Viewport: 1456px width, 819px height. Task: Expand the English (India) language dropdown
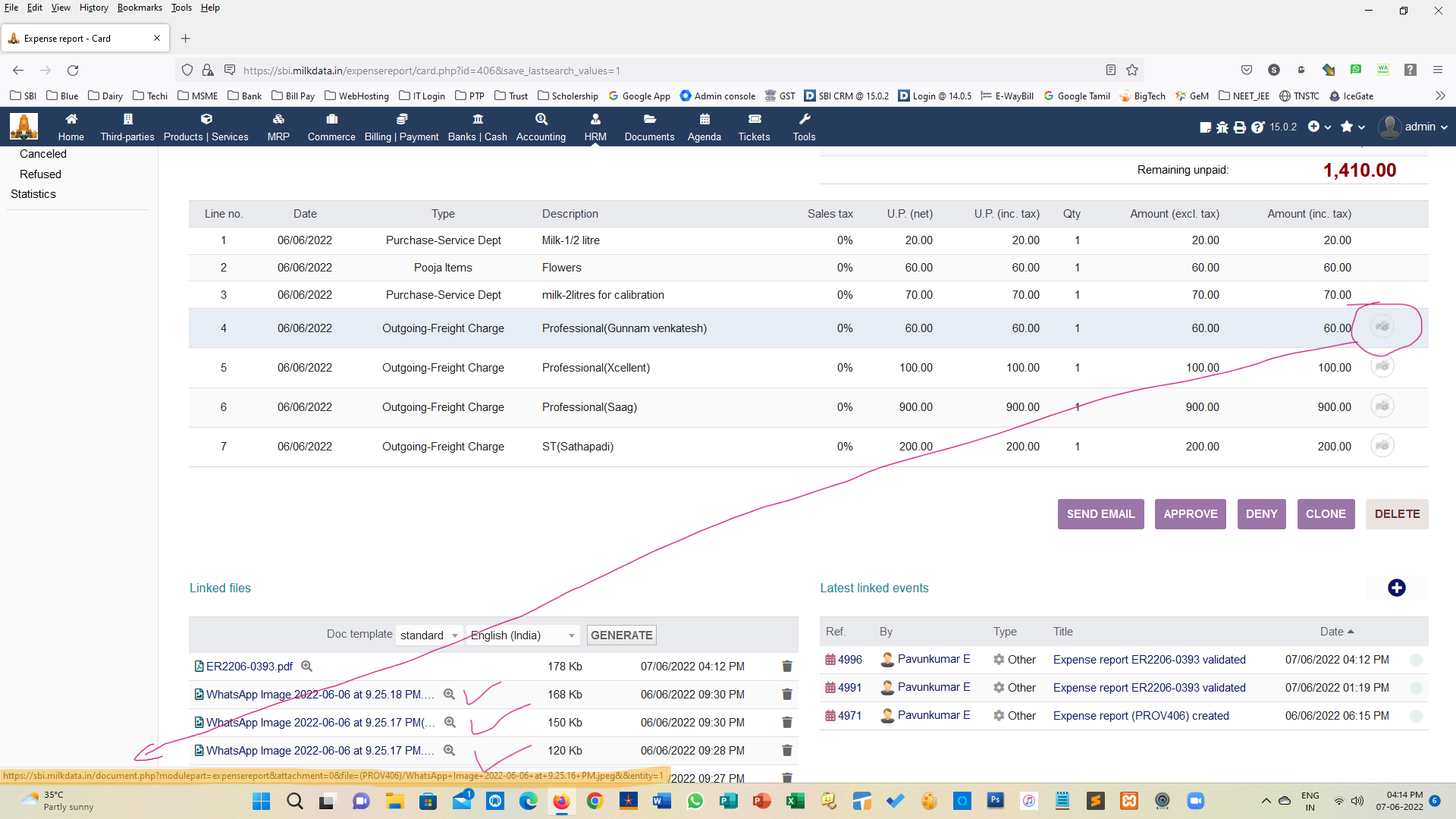(x=522, y=635)
